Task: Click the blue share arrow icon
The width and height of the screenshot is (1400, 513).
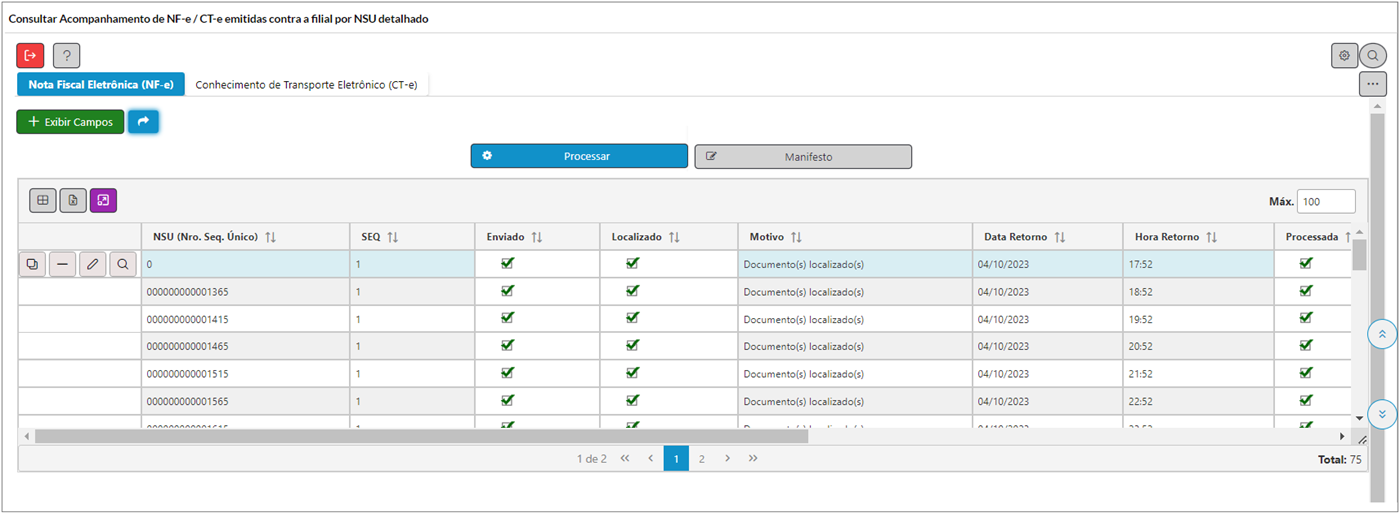Action: point(143,122)
